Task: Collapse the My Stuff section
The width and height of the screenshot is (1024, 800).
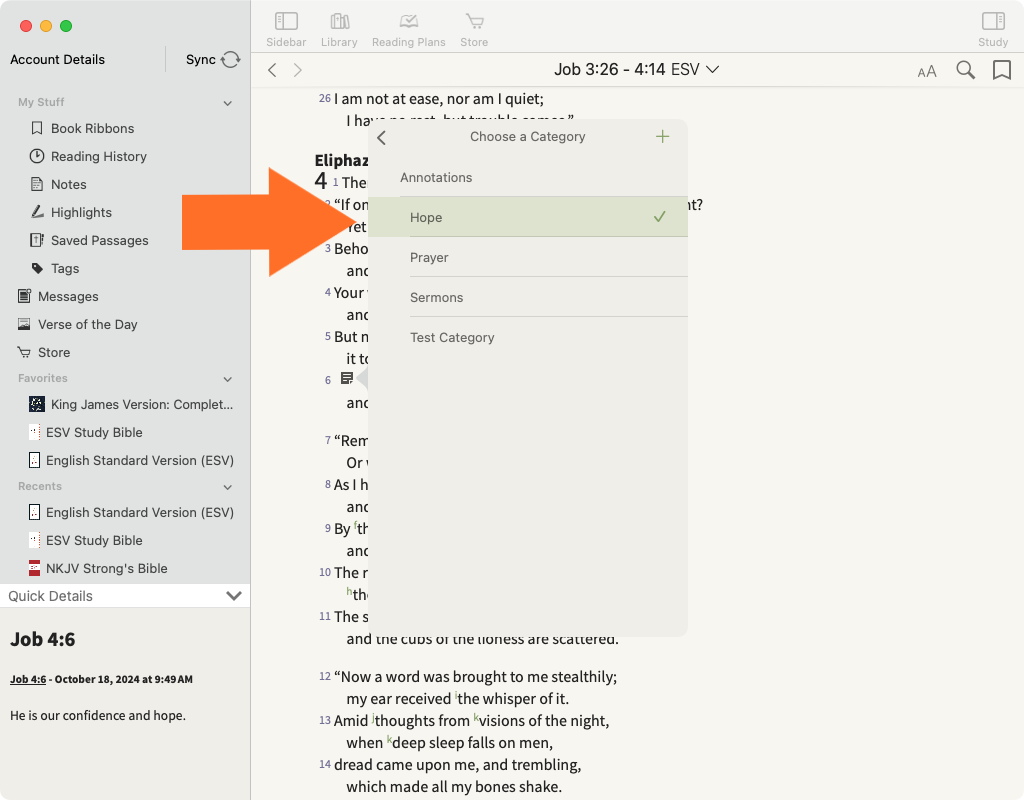Action: click(228, 103)
